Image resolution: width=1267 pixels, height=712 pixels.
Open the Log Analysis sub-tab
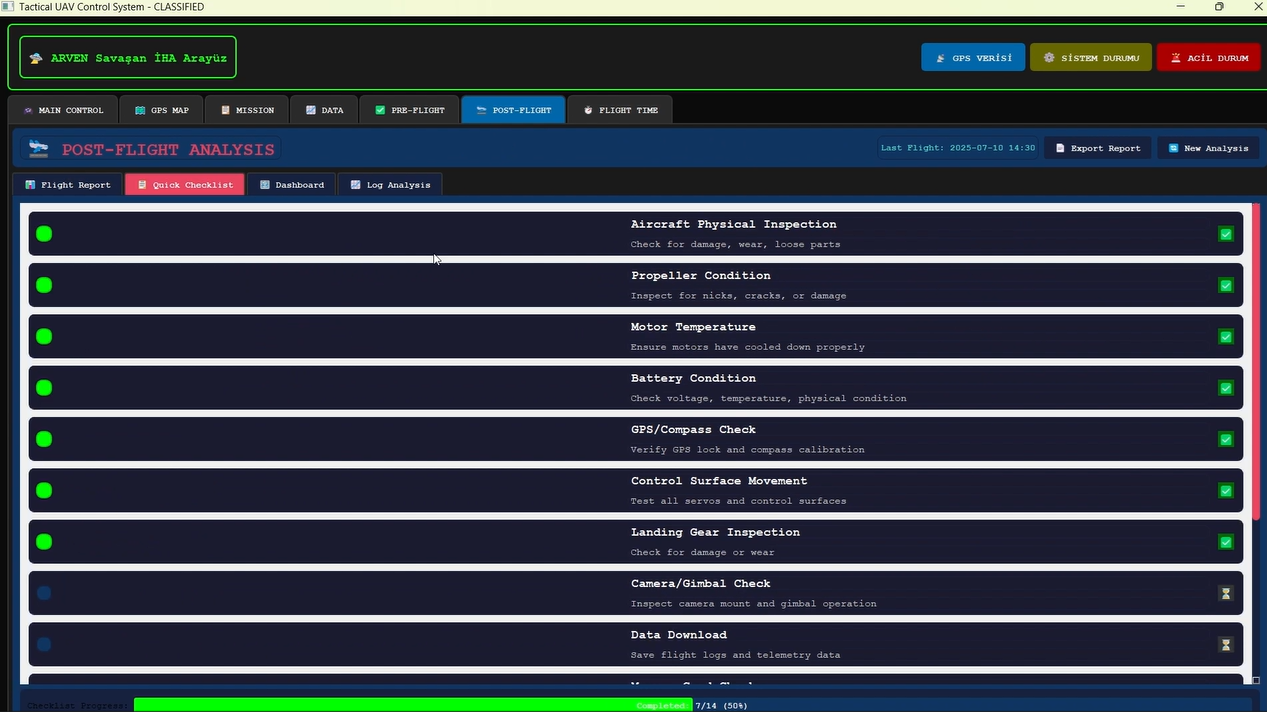pyautogui.click(x=390, y=185)
